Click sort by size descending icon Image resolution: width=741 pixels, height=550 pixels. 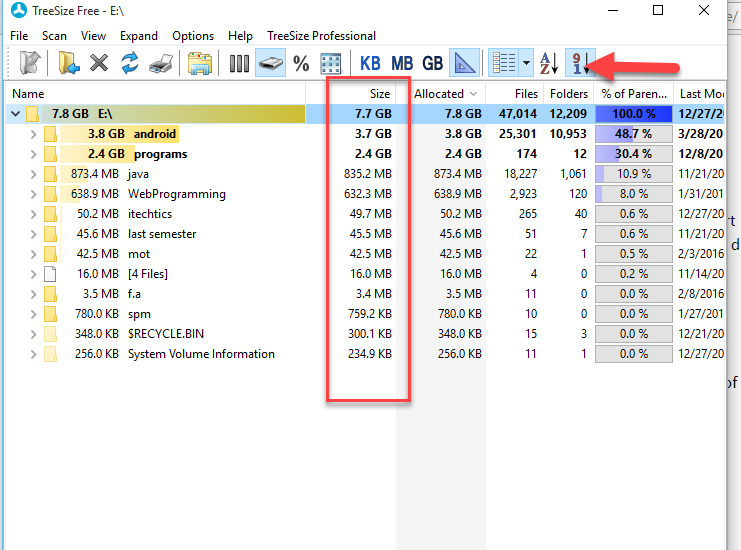pos(579,64)
